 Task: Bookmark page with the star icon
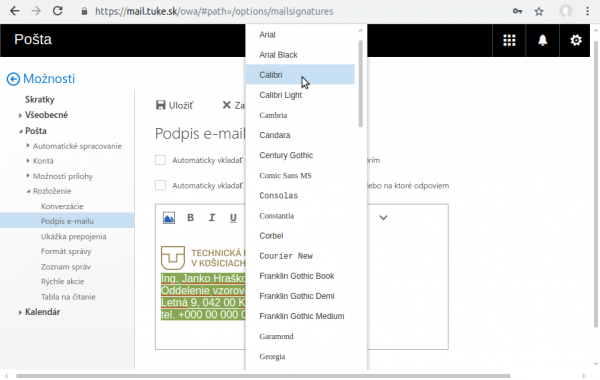tap(539, 11)
